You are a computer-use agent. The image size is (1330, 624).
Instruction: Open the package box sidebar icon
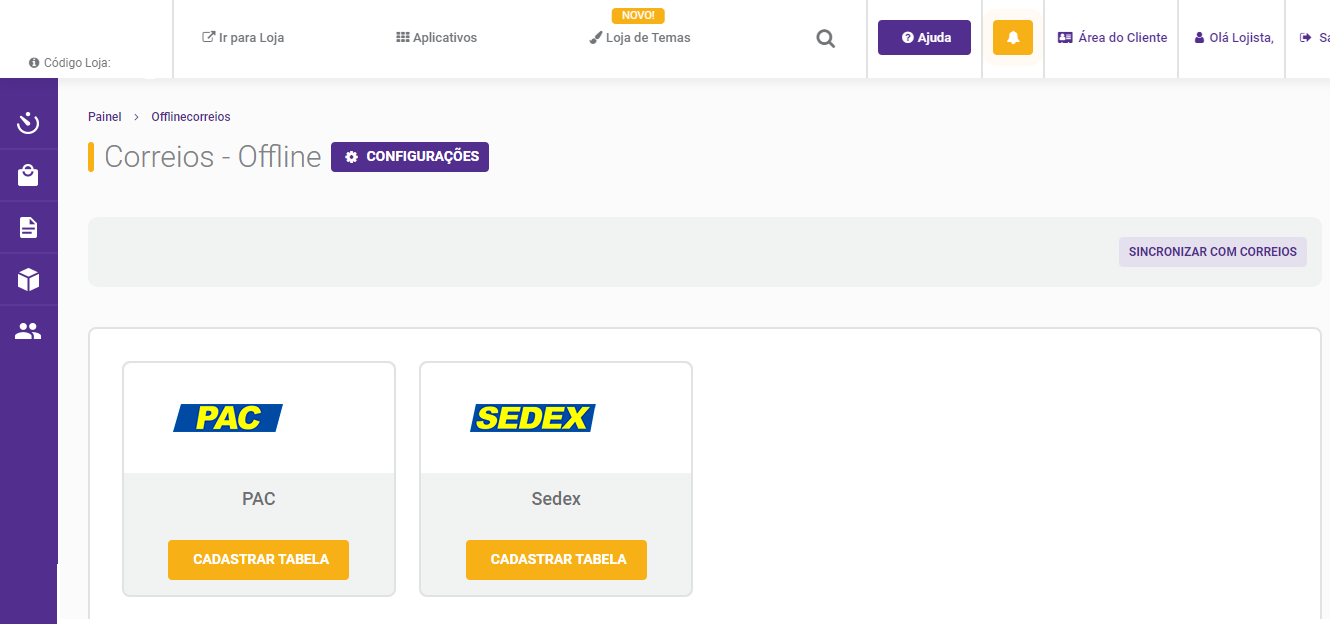pyautogui.click(x=28, y=279)
